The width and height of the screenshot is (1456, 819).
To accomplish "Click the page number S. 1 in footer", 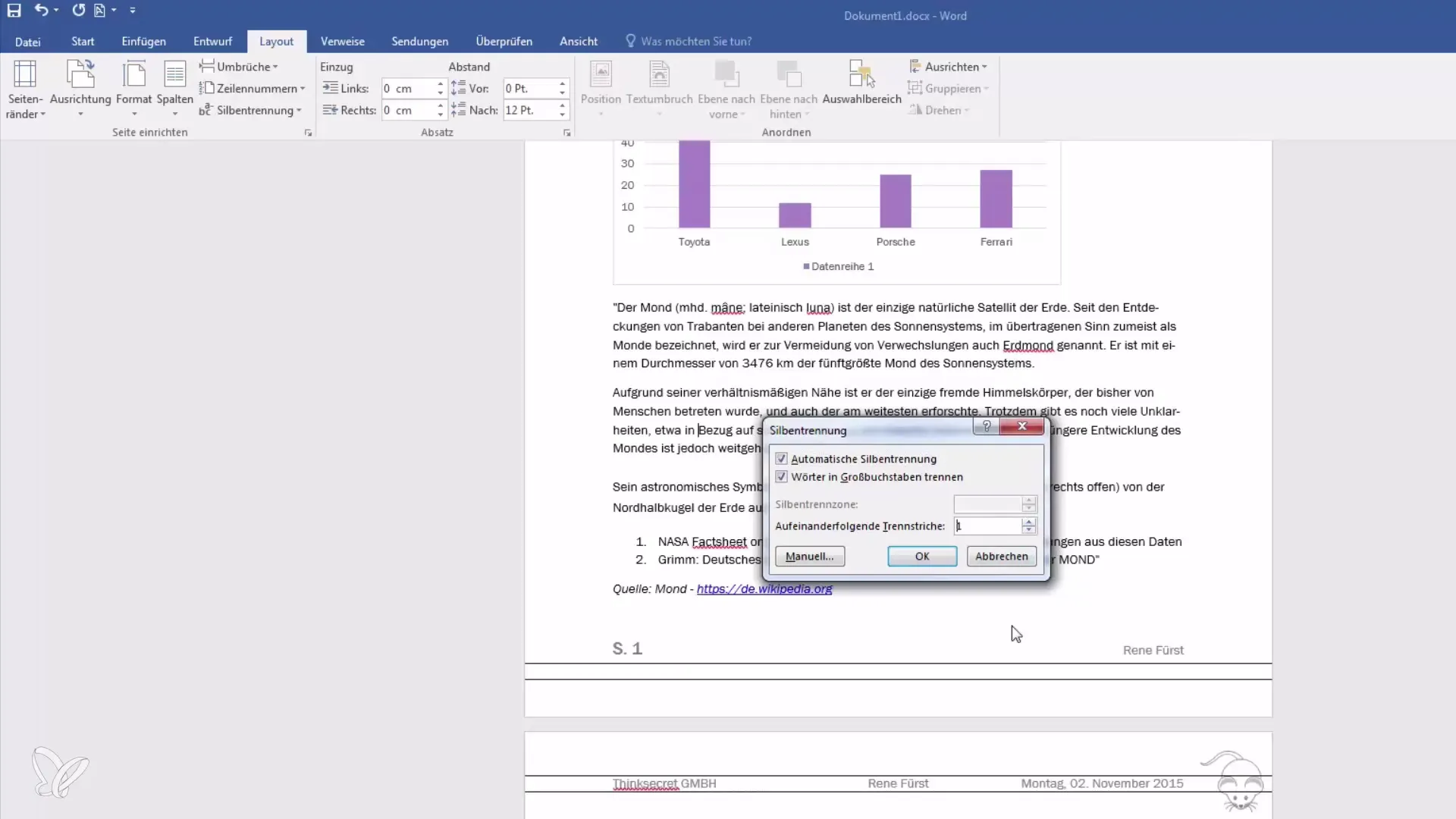I will click(627, 649).
